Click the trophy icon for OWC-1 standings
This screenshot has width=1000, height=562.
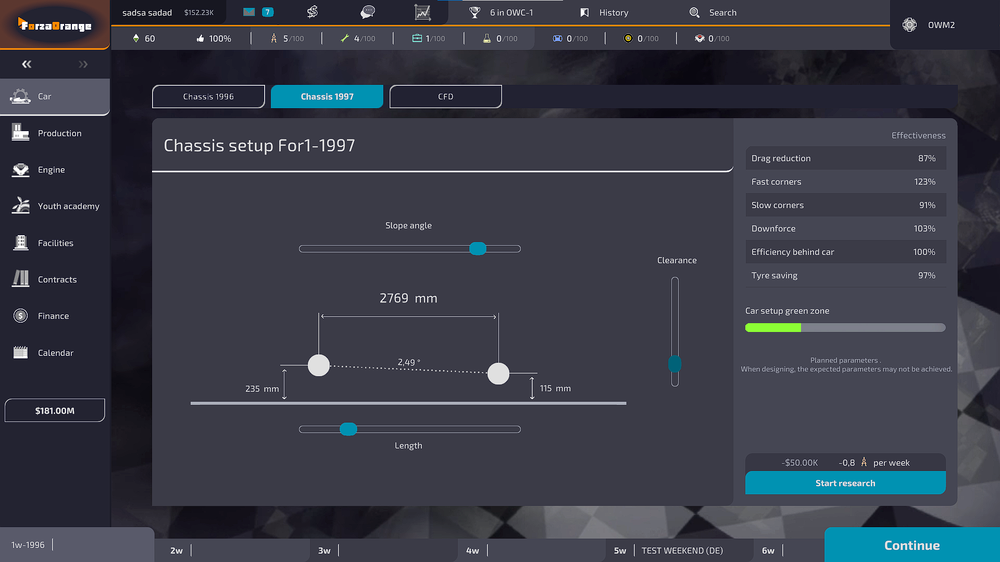[474, 12]
